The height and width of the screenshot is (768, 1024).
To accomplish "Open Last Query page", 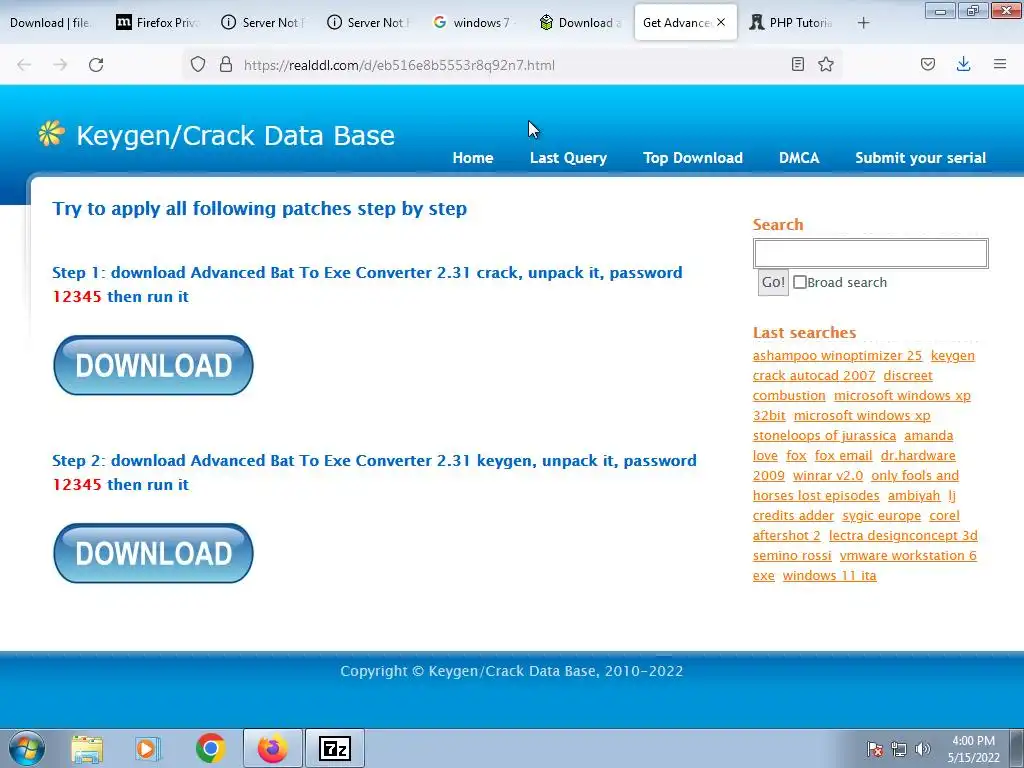I will coord(568,158).
